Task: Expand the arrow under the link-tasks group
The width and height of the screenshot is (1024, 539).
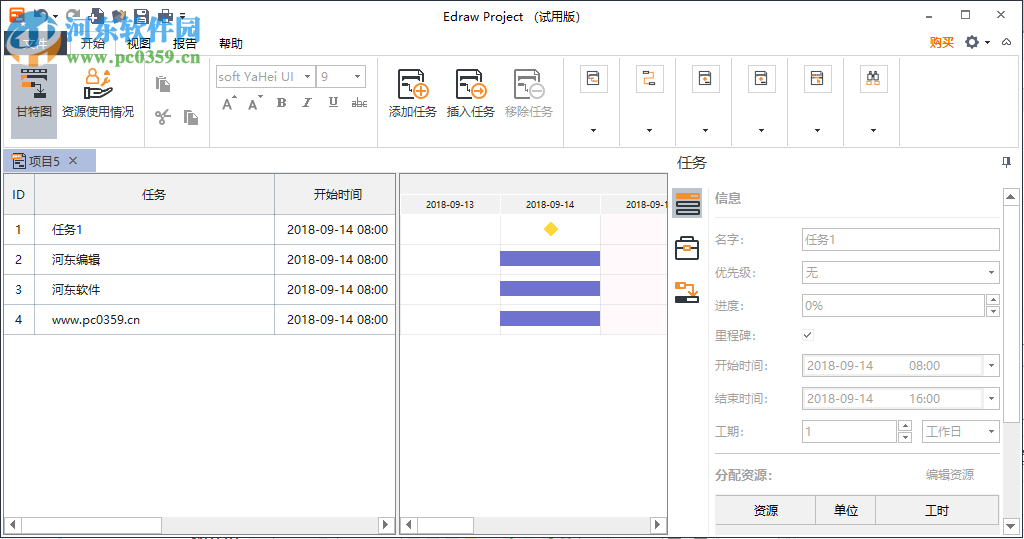Action: click(x=649, y=131)
